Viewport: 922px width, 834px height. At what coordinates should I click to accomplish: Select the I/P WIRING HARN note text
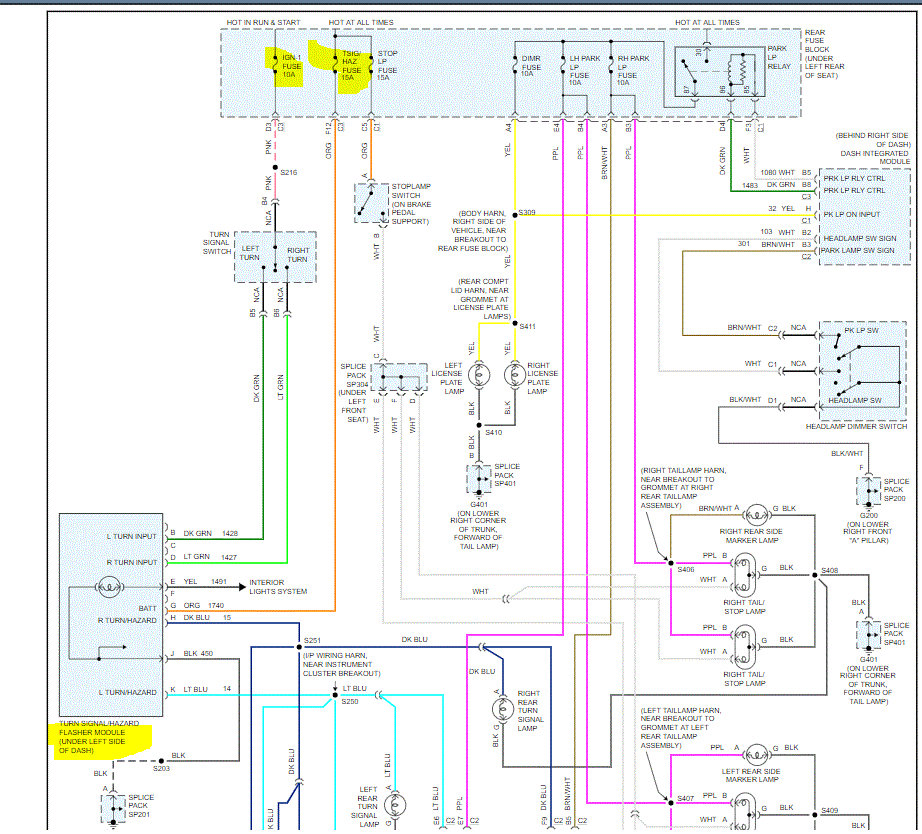(342, 665)
